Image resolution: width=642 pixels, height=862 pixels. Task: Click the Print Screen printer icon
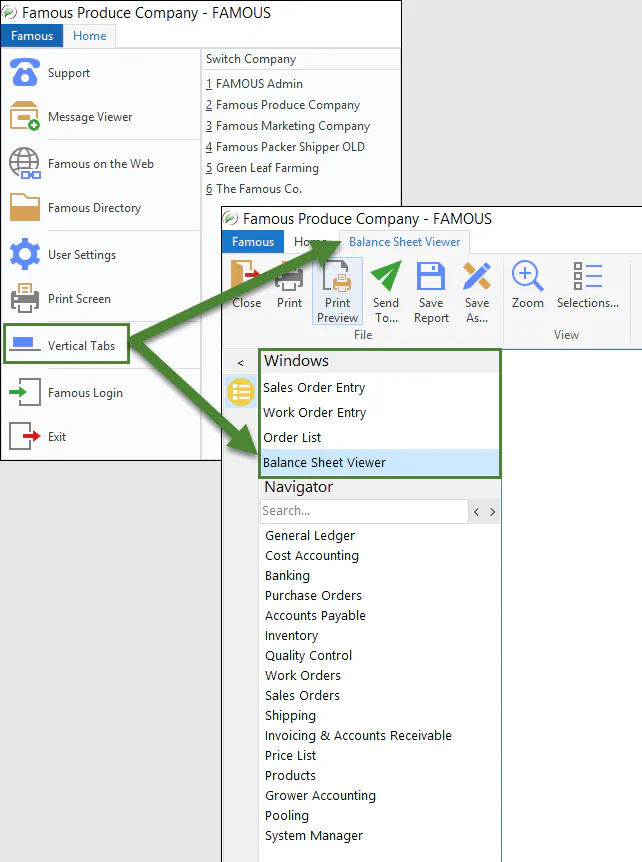click(25, 298)
